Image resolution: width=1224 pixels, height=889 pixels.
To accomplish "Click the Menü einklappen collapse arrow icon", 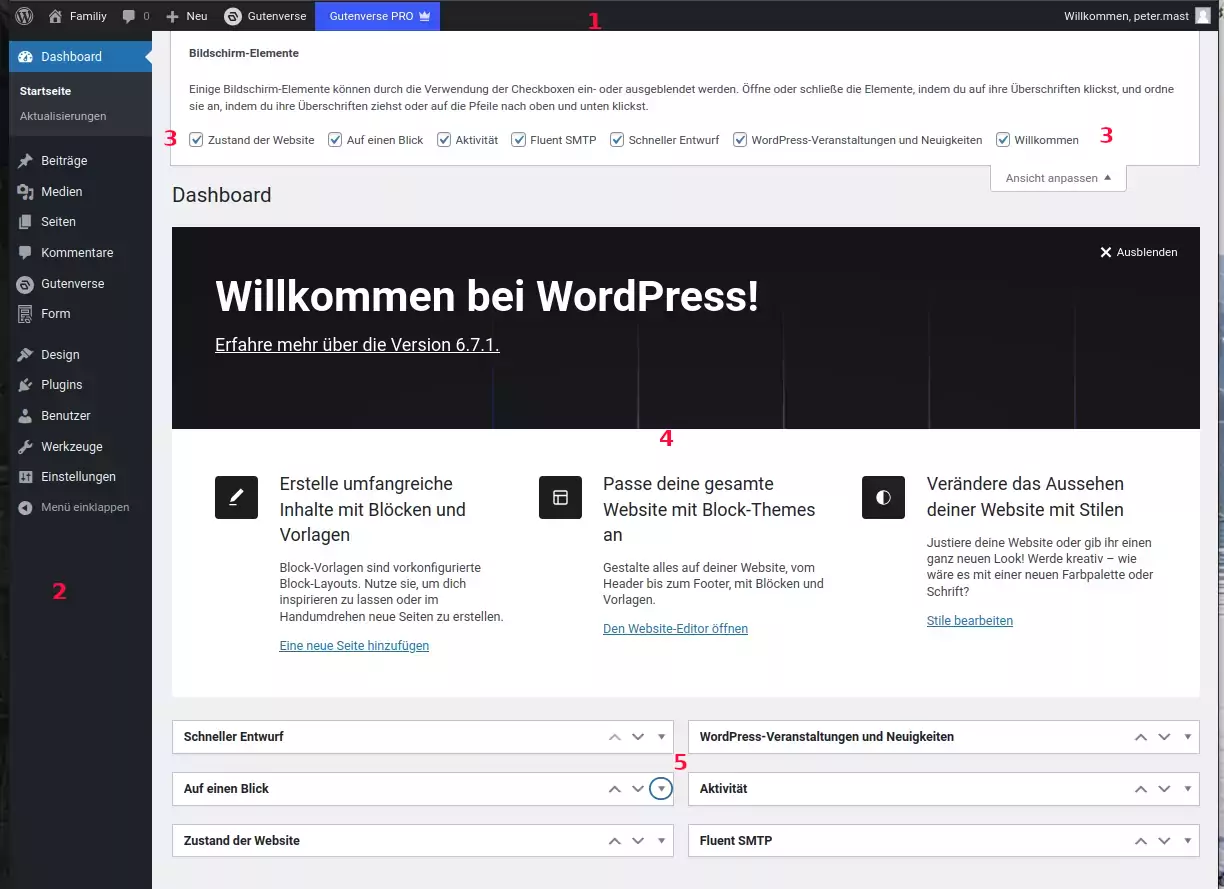I will click(x=26, y=508).
